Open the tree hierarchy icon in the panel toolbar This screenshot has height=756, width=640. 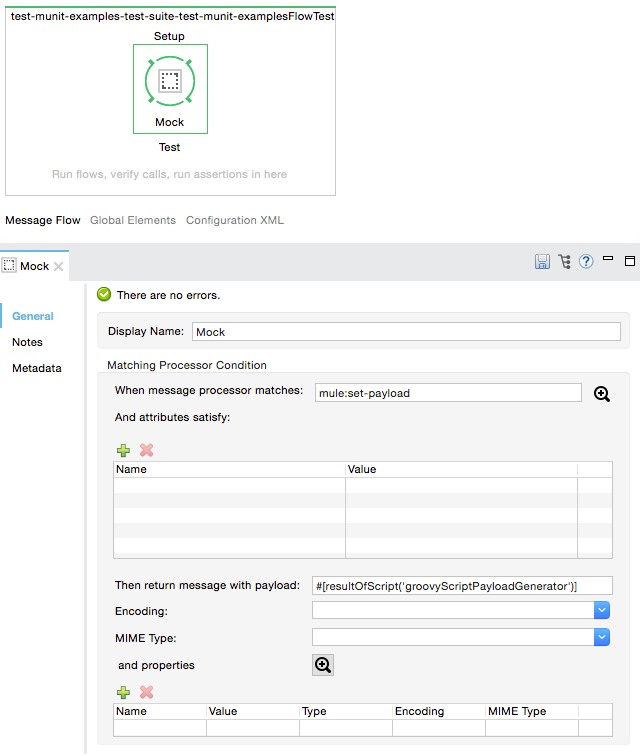pos(564,262)
